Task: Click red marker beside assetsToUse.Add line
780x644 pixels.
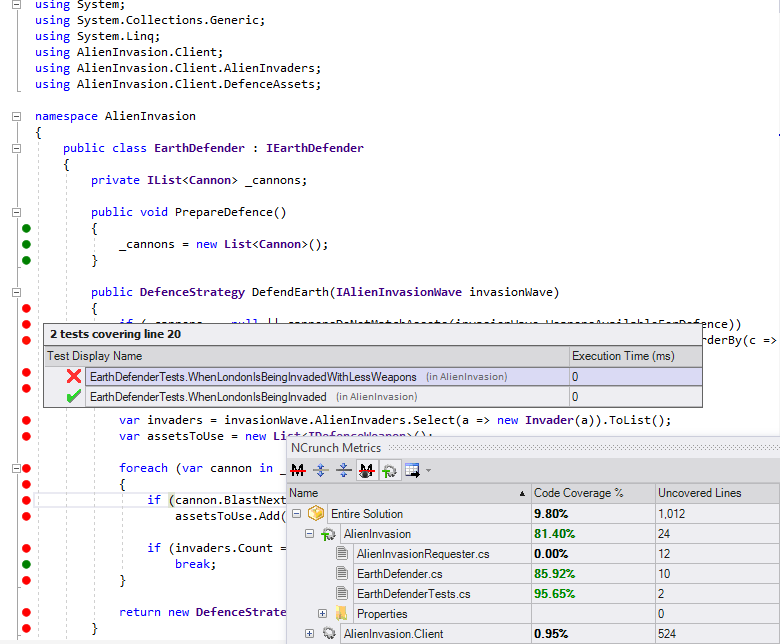Action: (26, 516)
